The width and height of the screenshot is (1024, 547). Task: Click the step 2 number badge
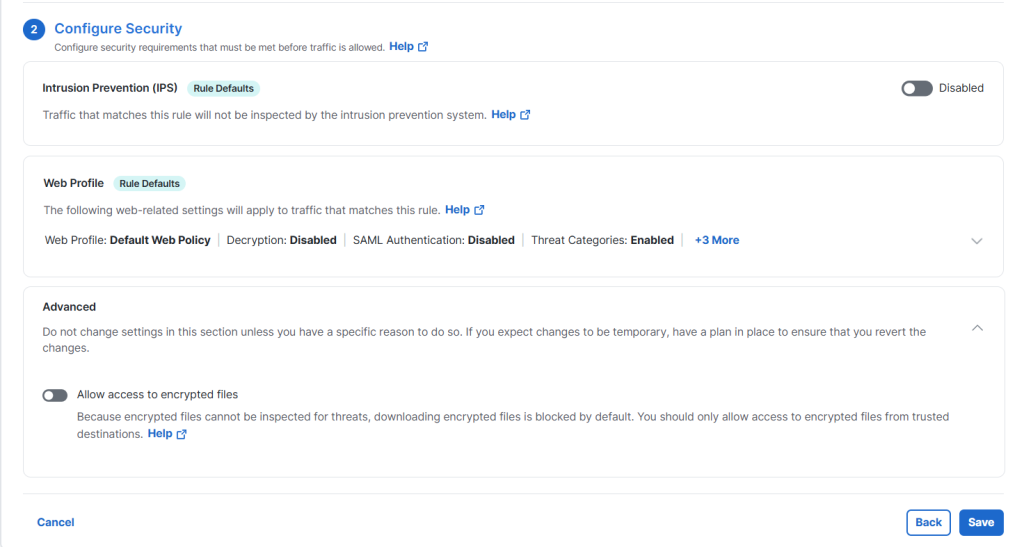pyautogui.click(x=34, y=30)
